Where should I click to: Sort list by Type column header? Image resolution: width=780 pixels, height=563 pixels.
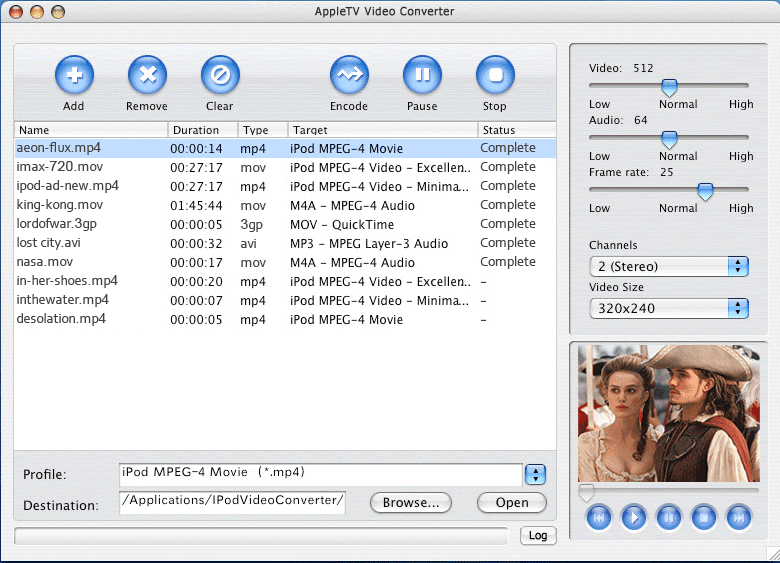click(263, 130)
